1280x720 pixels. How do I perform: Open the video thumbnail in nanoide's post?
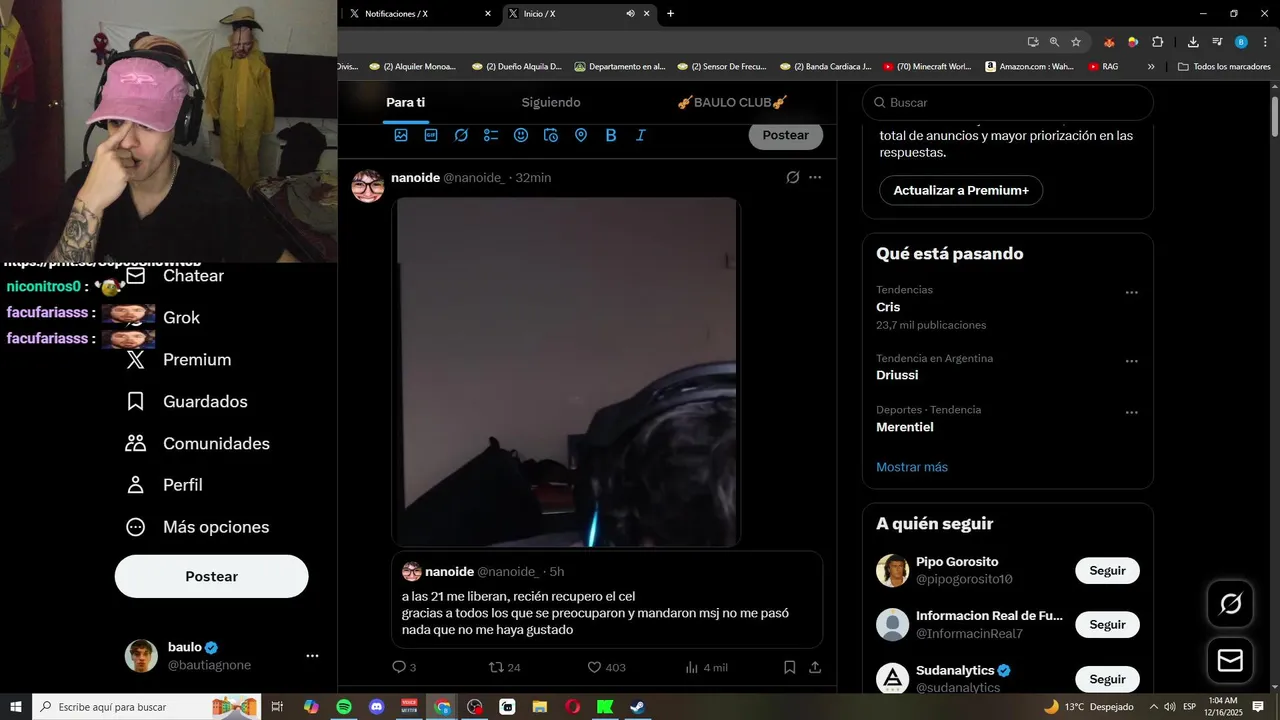(566, 372)
